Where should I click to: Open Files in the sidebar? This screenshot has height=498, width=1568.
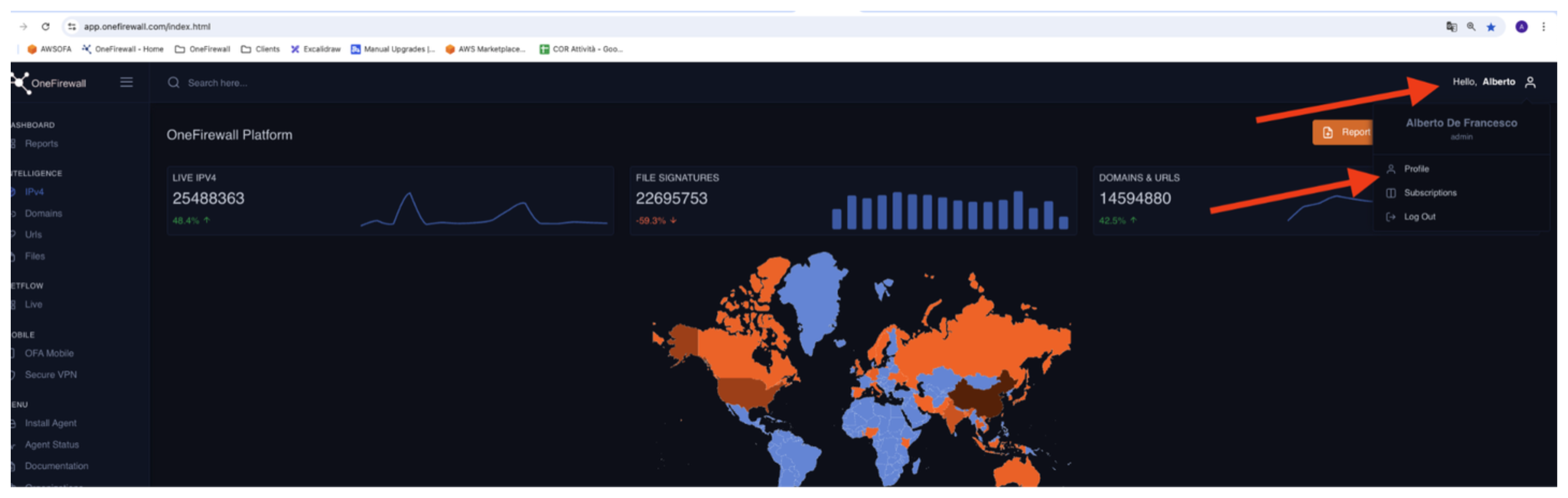pos(35,257)
